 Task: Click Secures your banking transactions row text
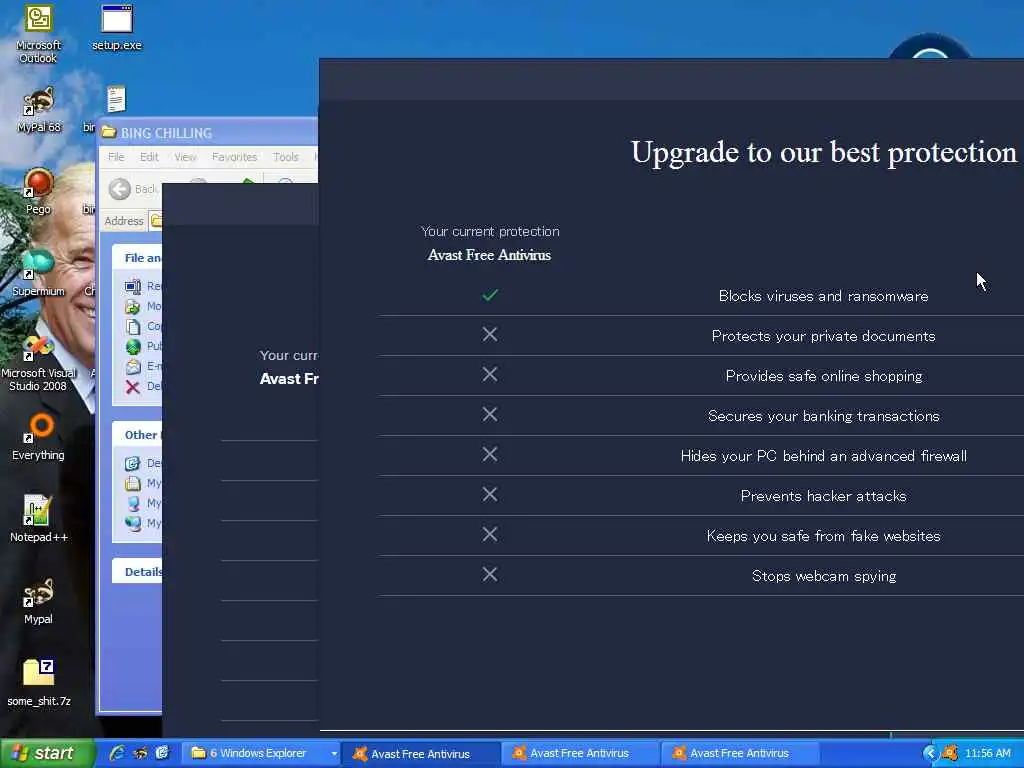(824, 416)
